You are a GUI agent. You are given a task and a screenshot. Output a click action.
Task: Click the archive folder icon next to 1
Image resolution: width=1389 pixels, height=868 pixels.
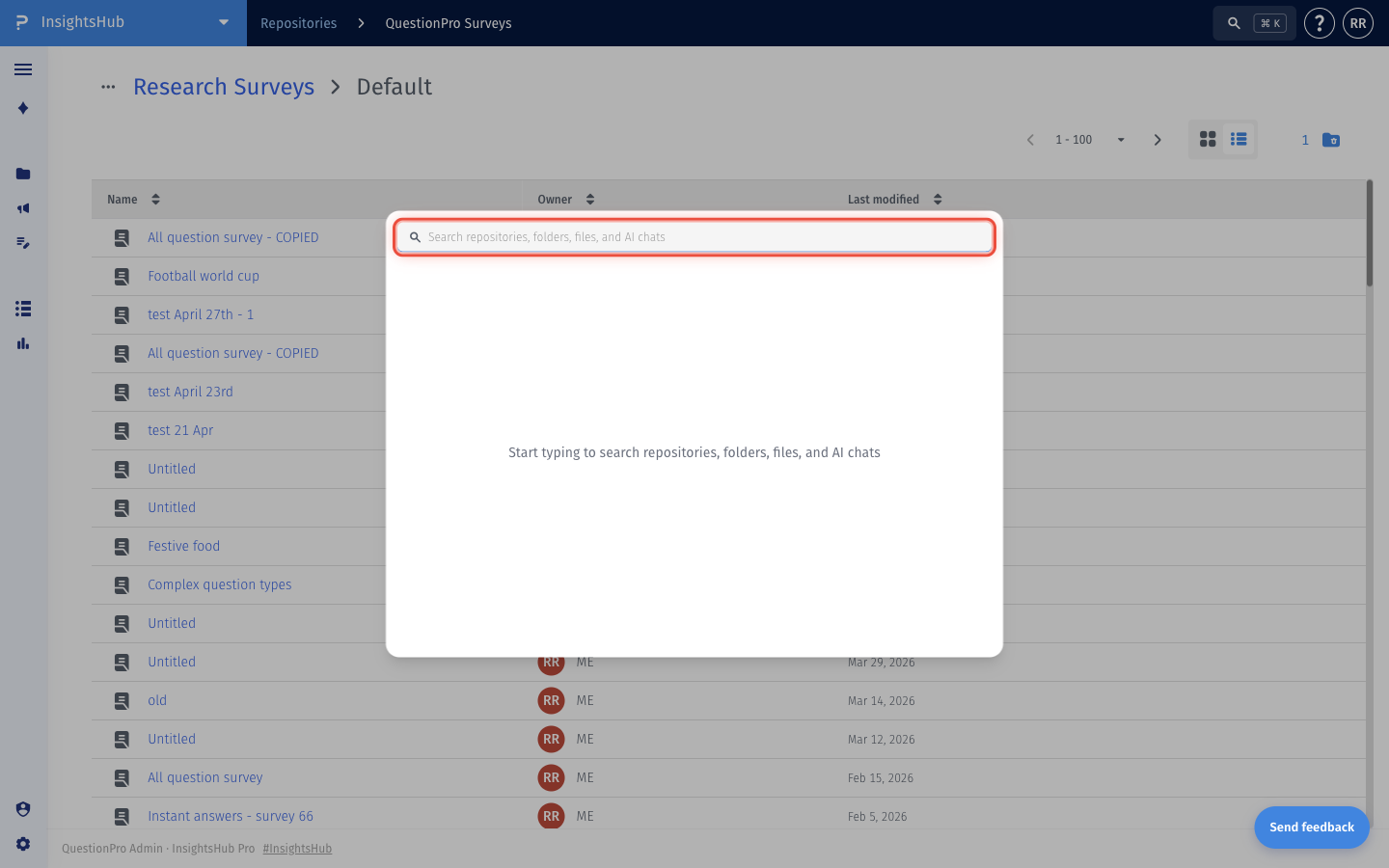pyautogui.click(x=1331, y=140)
